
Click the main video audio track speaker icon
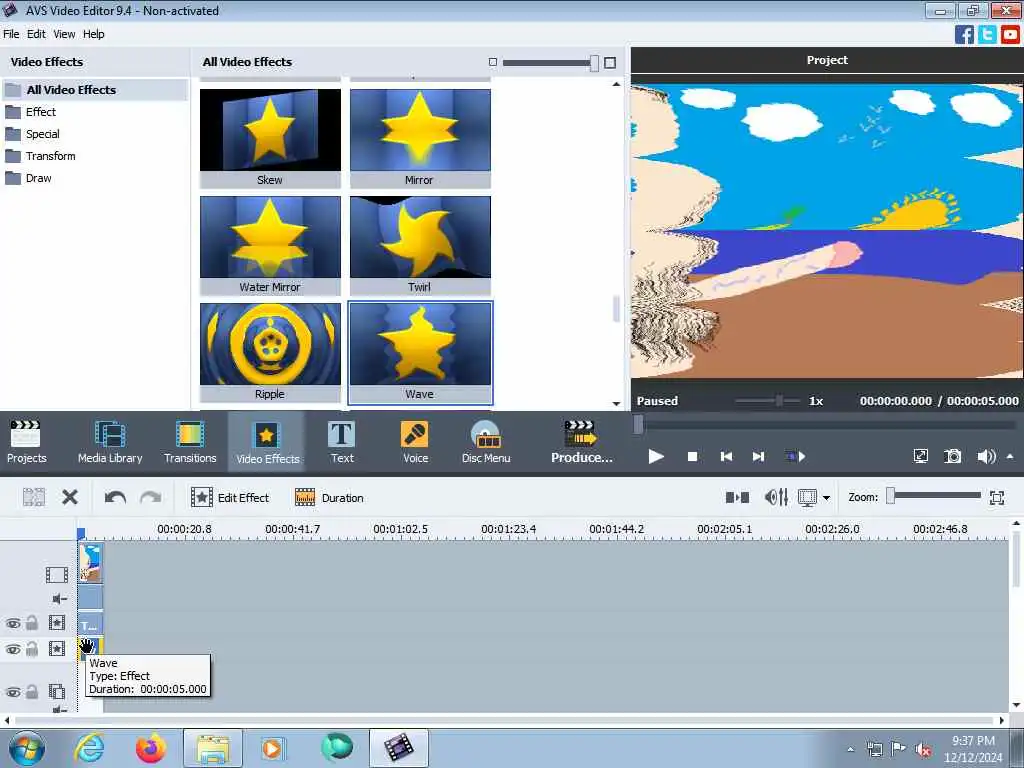click(59, 599)
